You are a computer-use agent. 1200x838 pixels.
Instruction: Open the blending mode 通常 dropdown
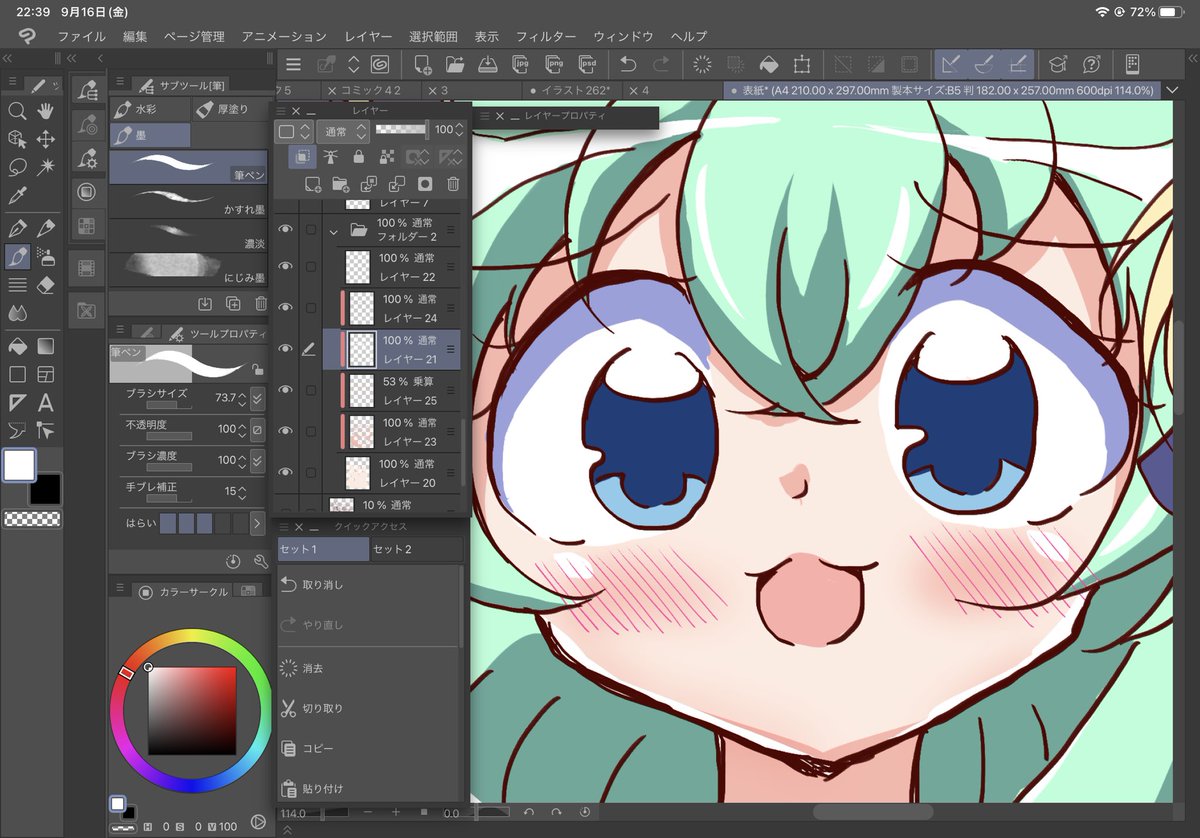point(342,130)
